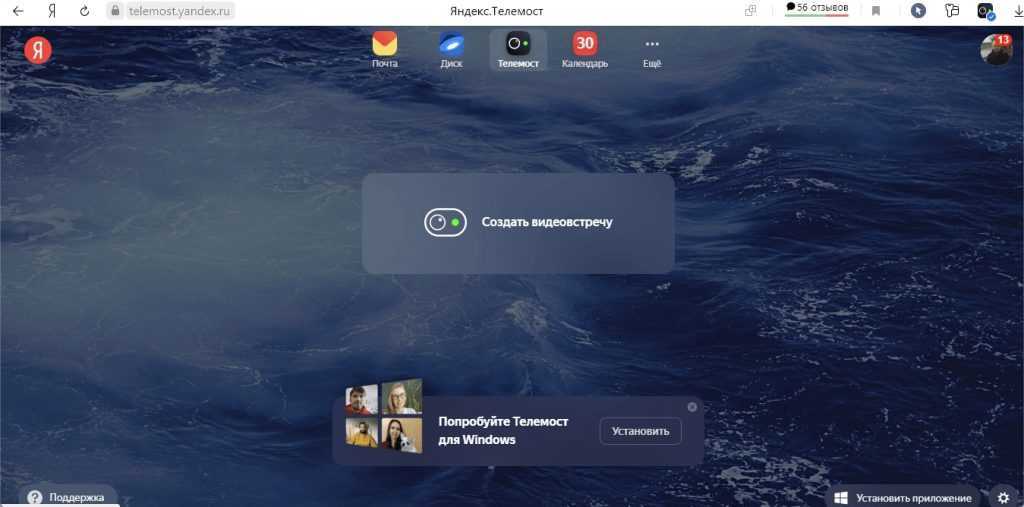
Task: Click the padlock icon in the address bar
Action: (x=114, y=11)
